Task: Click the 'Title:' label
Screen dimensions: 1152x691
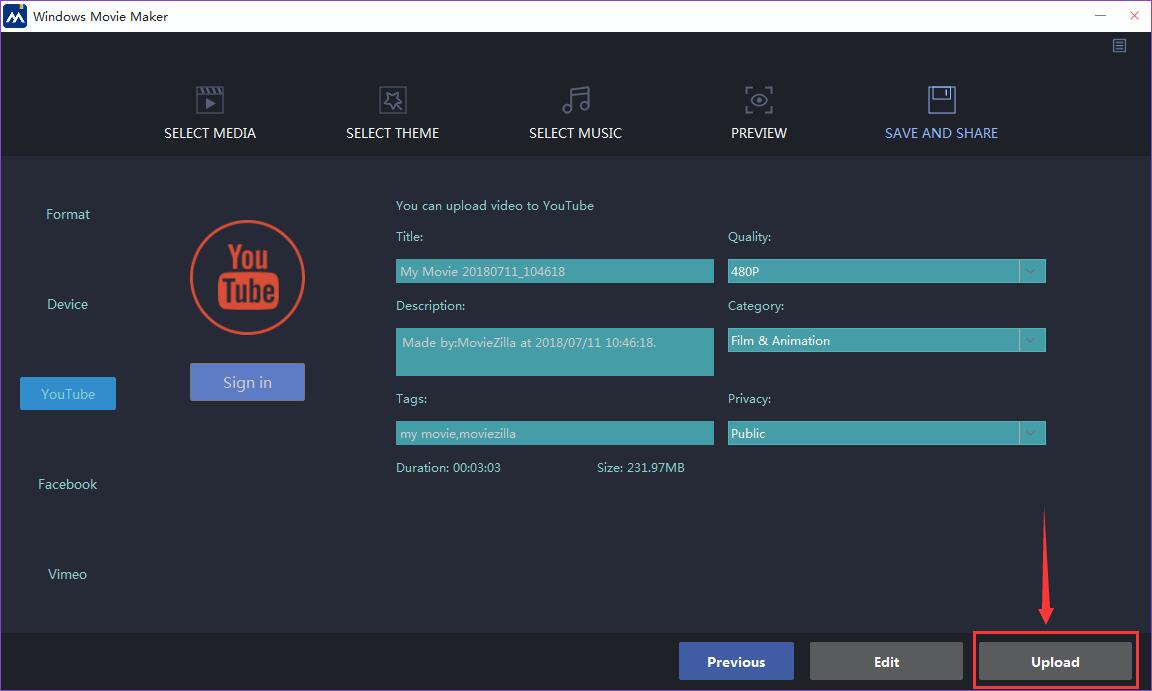Action: click(x=409, y=236)
